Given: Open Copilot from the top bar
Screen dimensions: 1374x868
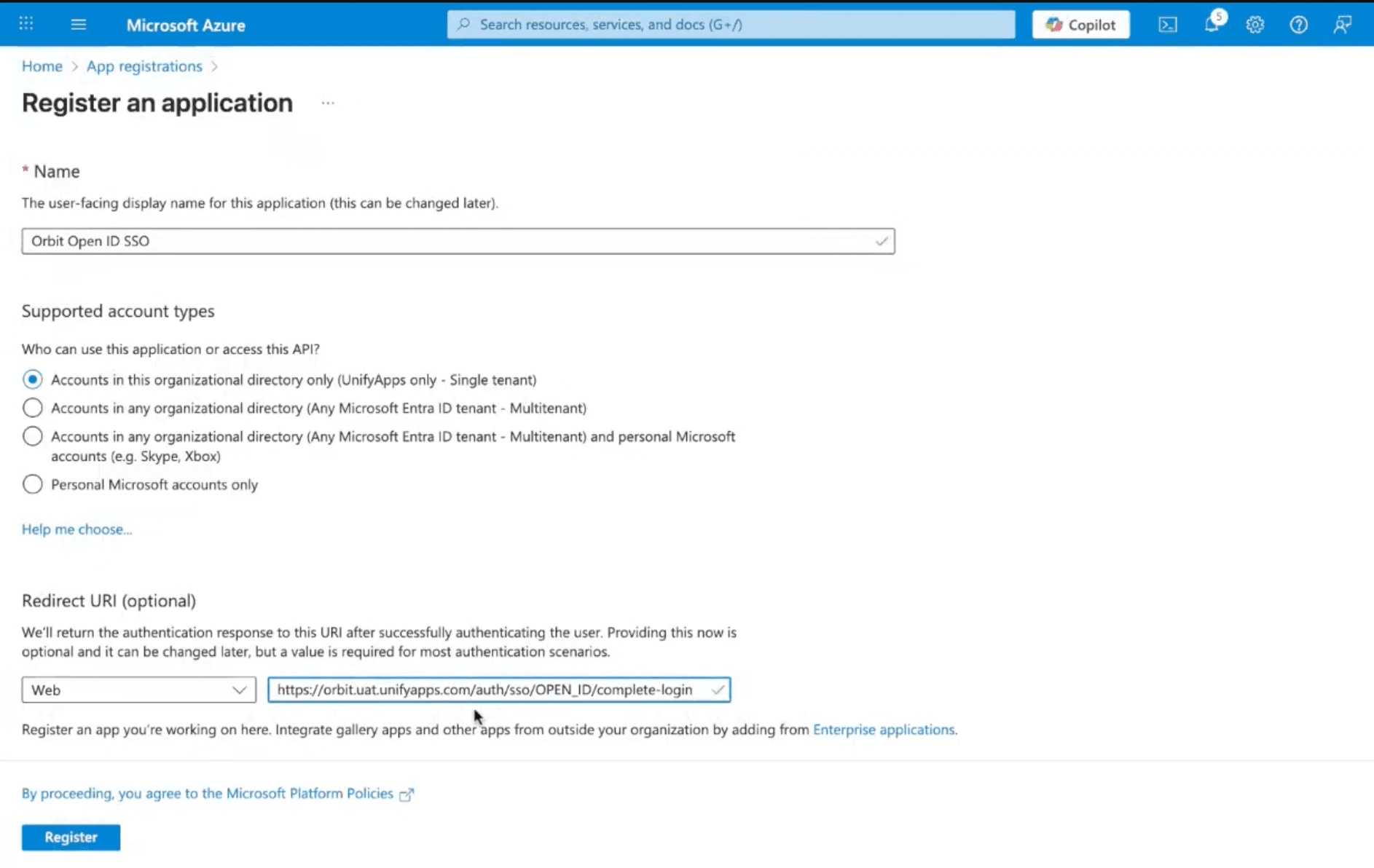Looking at the screenshot, I should (1080, 25).
